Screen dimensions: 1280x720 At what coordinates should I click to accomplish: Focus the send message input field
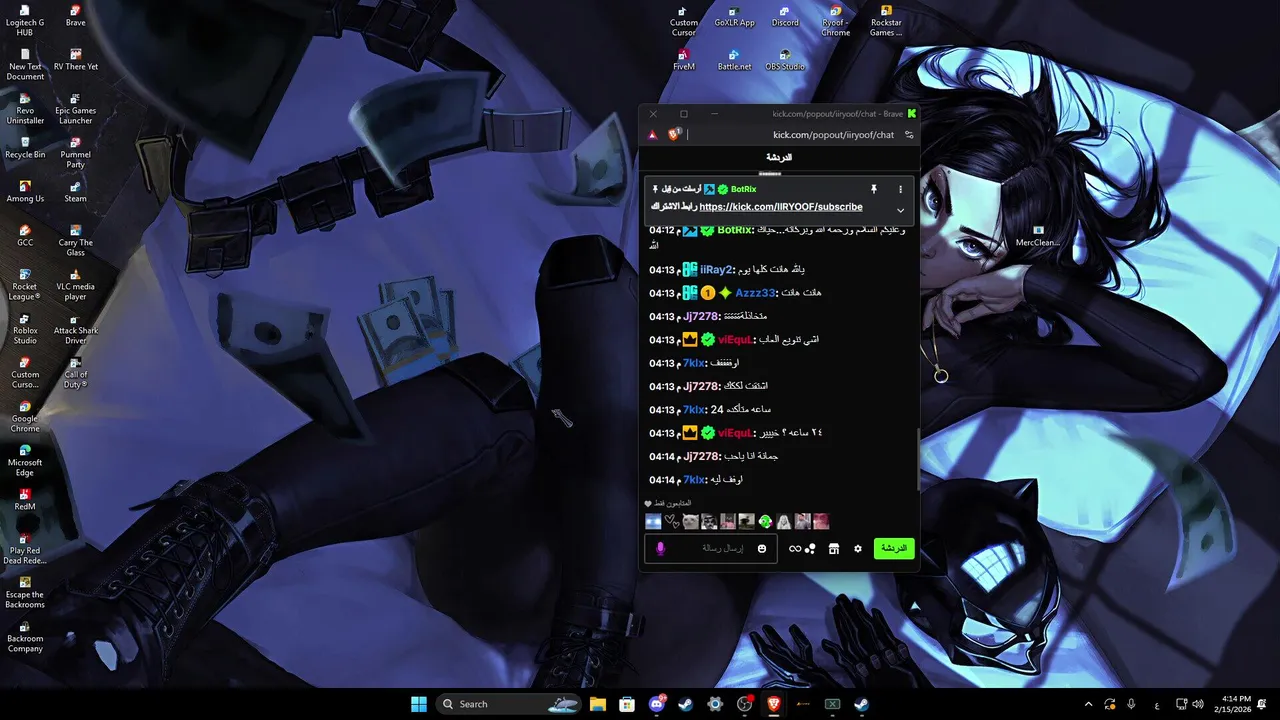click(x=711, y=548)
